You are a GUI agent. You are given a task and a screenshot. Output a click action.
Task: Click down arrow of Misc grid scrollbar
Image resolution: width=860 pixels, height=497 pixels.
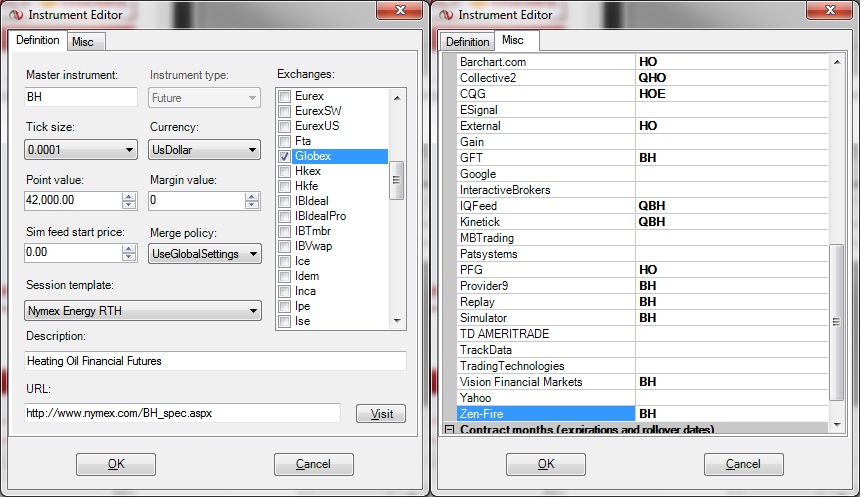point(837,425)
